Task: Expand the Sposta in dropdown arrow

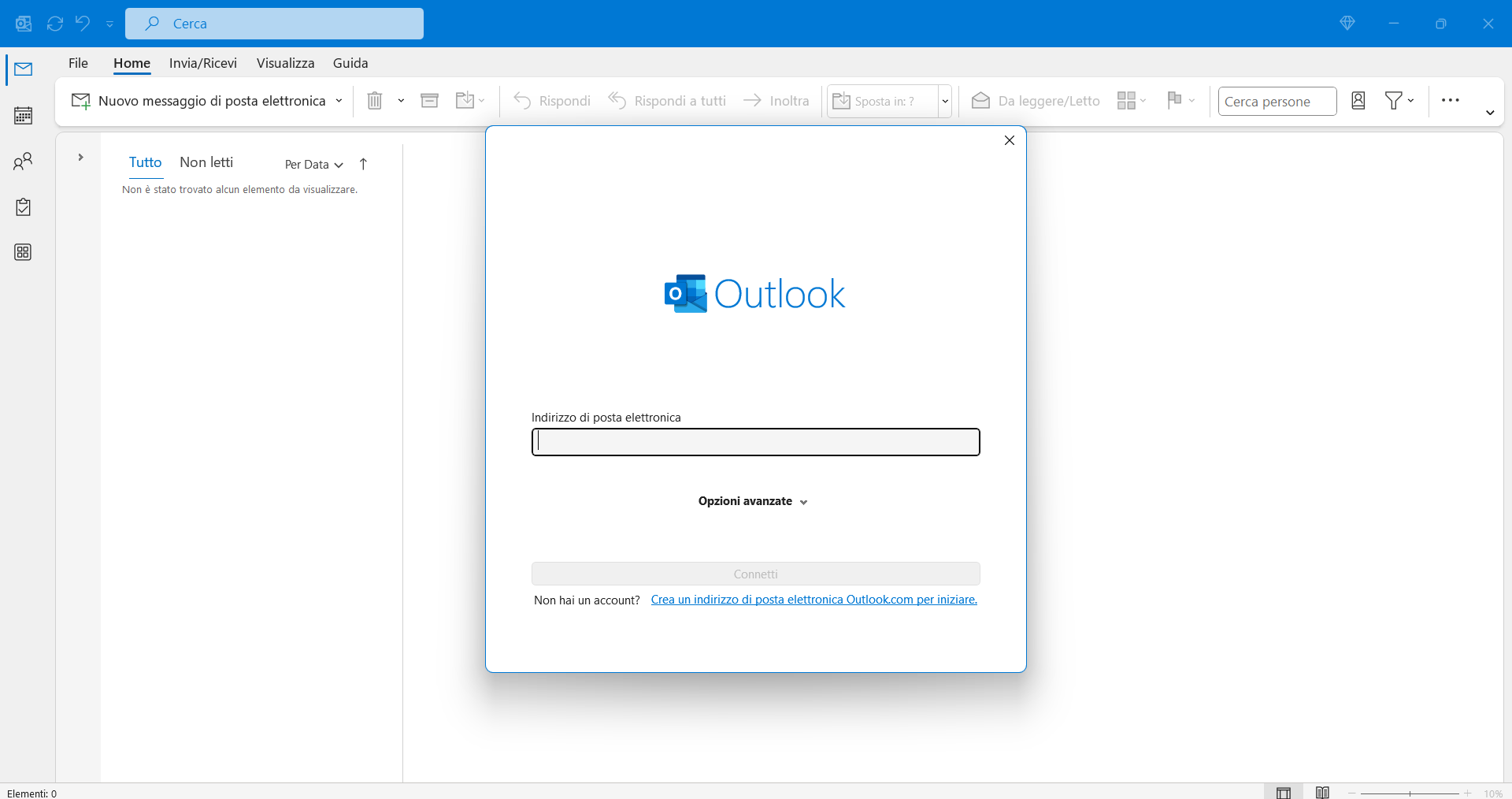Action: (x=945, y=101)
